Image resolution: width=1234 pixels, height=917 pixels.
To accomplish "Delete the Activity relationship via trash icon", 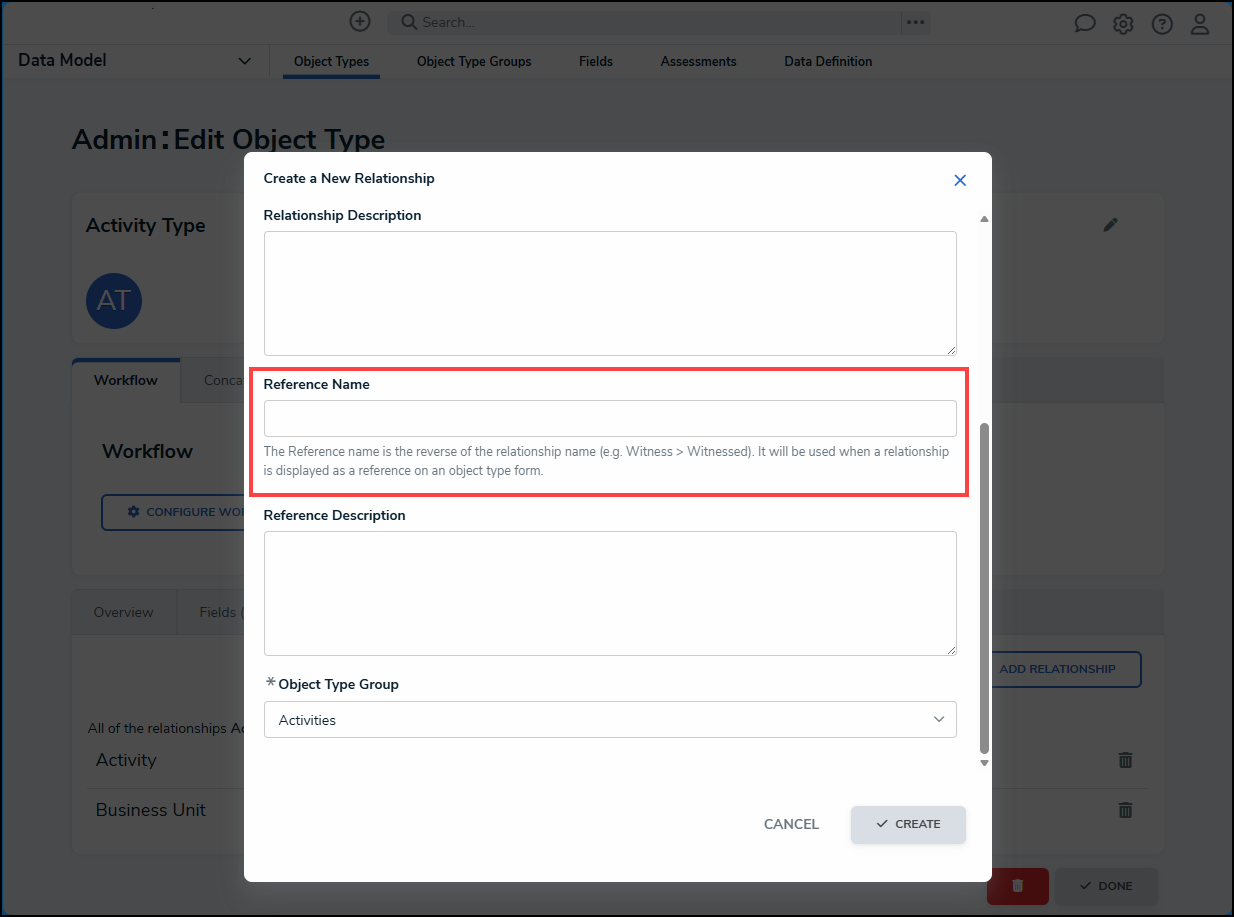I will [1125, 760].
